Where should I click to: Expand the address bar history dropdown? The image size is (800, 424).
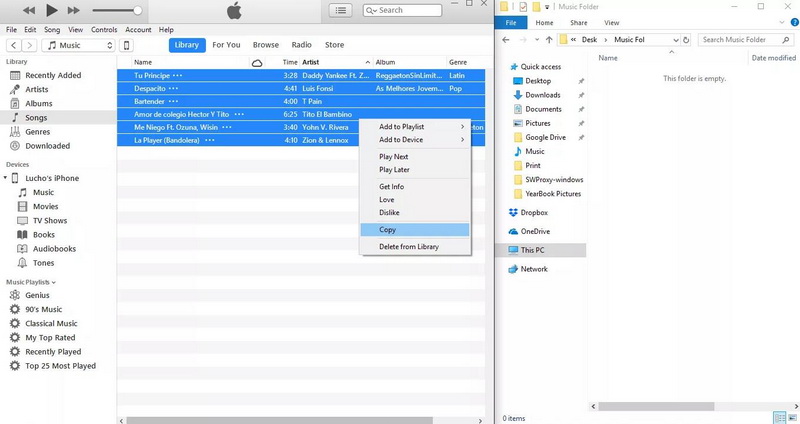click(677, 40)
